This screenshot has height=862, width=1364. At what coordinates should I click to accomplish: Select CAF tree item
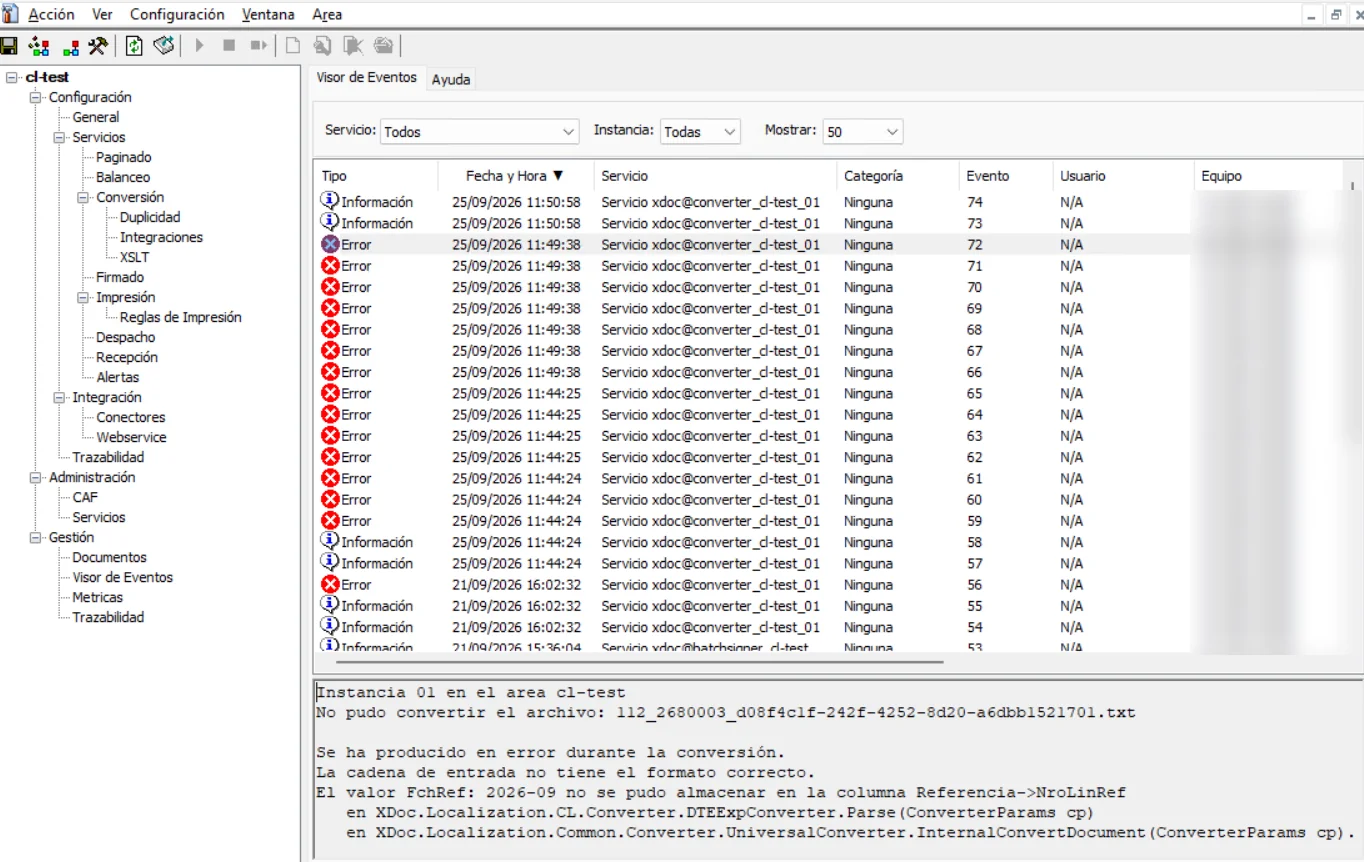pos(85,497)
